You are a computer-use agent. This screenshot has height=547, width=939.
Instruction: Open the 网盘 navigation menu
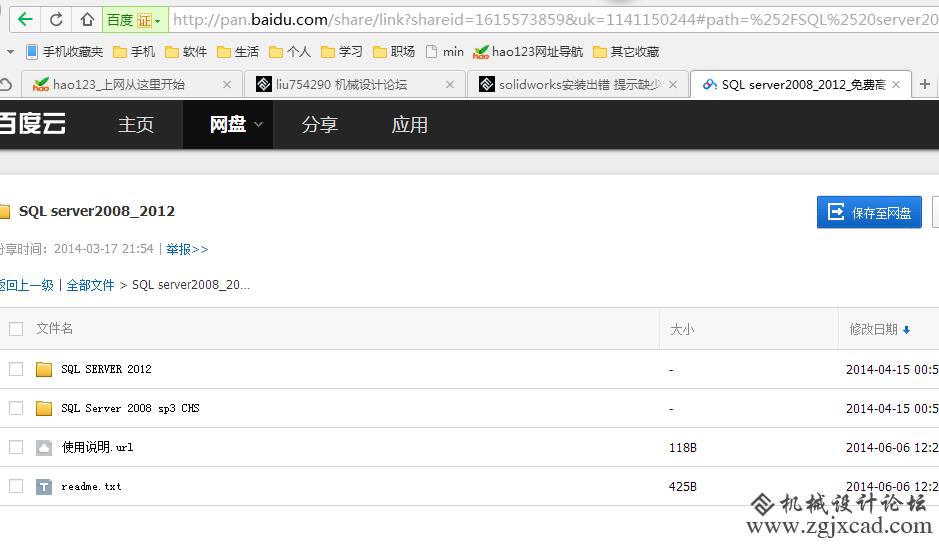[228, 125]
